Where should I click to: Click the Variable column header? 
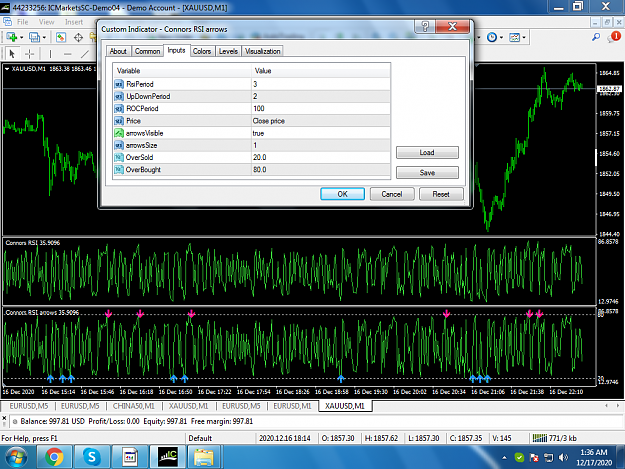coord(182,71)
